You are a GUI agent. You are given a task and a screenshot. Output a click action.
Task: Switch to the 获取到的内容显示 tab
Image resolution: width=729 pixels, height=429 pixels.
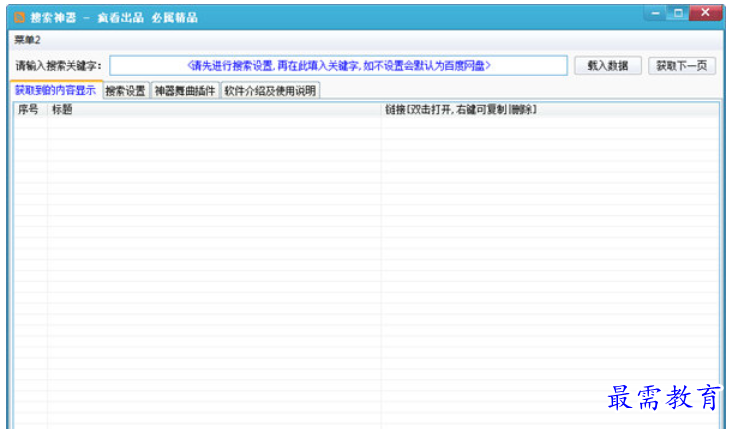coord(56,90)
